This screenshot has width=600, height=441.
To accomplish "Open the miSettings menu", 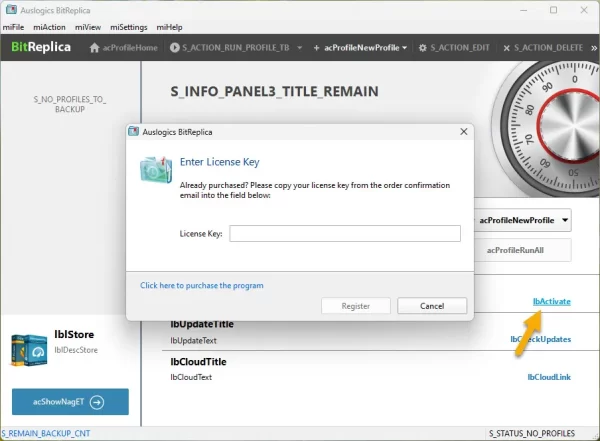I will [129, 27].
